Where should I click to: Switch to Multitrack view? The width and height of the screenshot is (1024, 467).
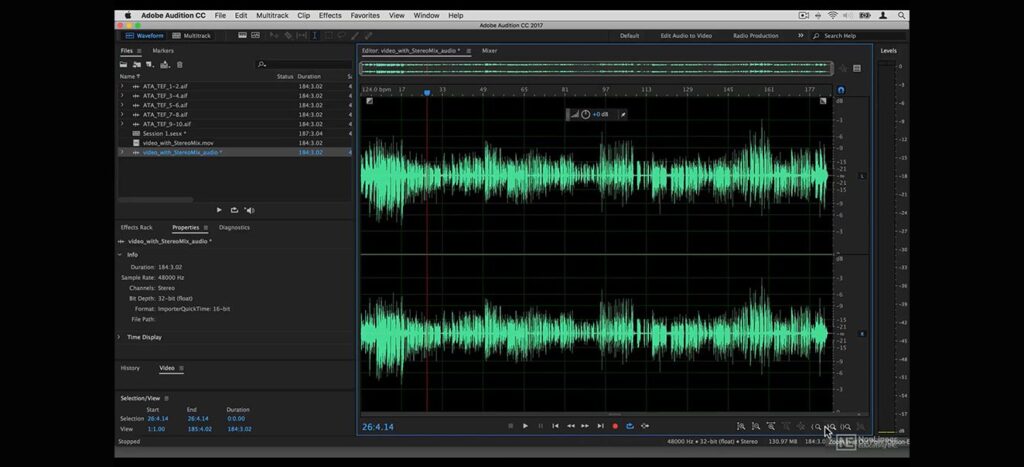click(191, 36)
